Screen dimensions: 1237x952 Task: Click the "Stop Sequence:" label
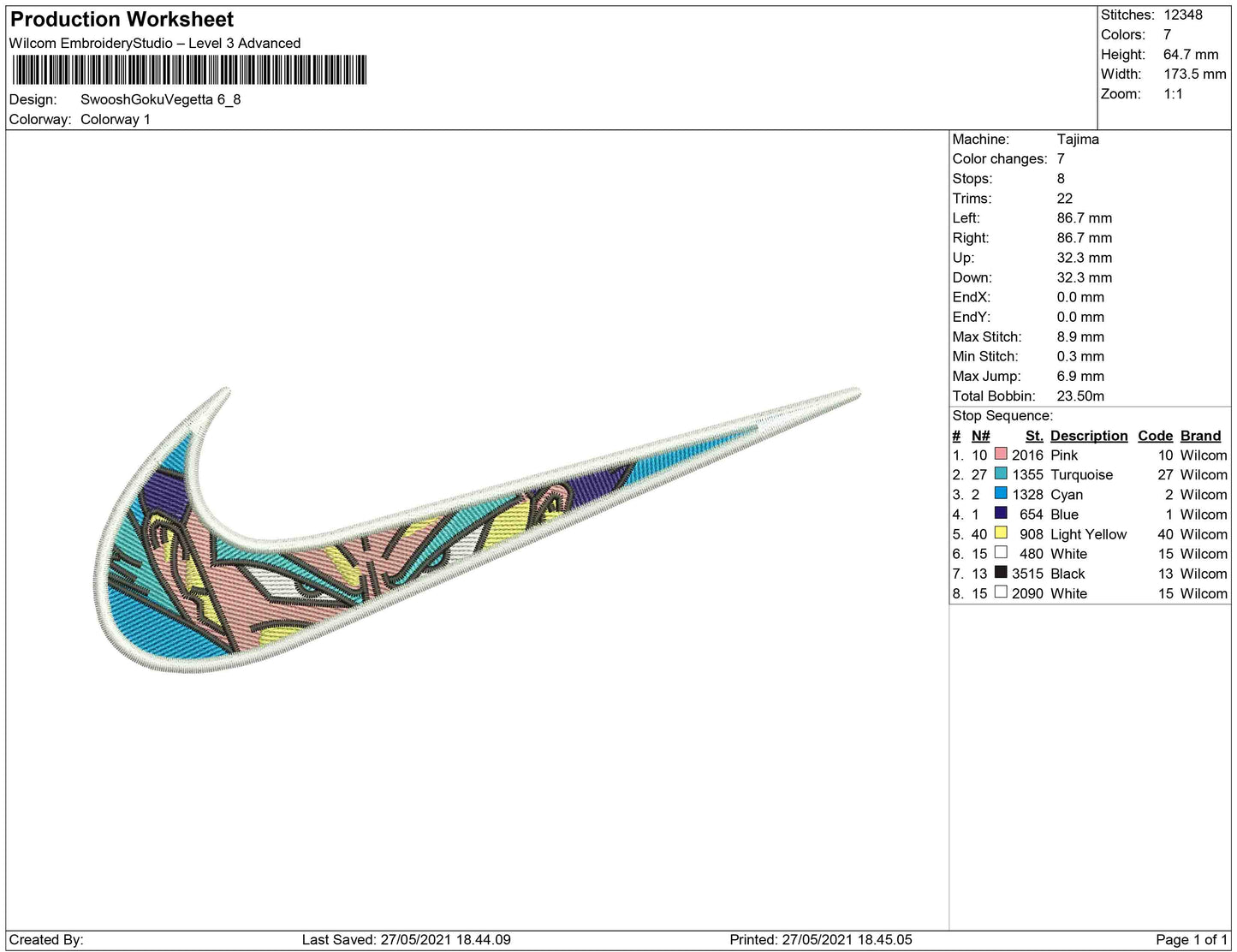(x=1002, y=416)
